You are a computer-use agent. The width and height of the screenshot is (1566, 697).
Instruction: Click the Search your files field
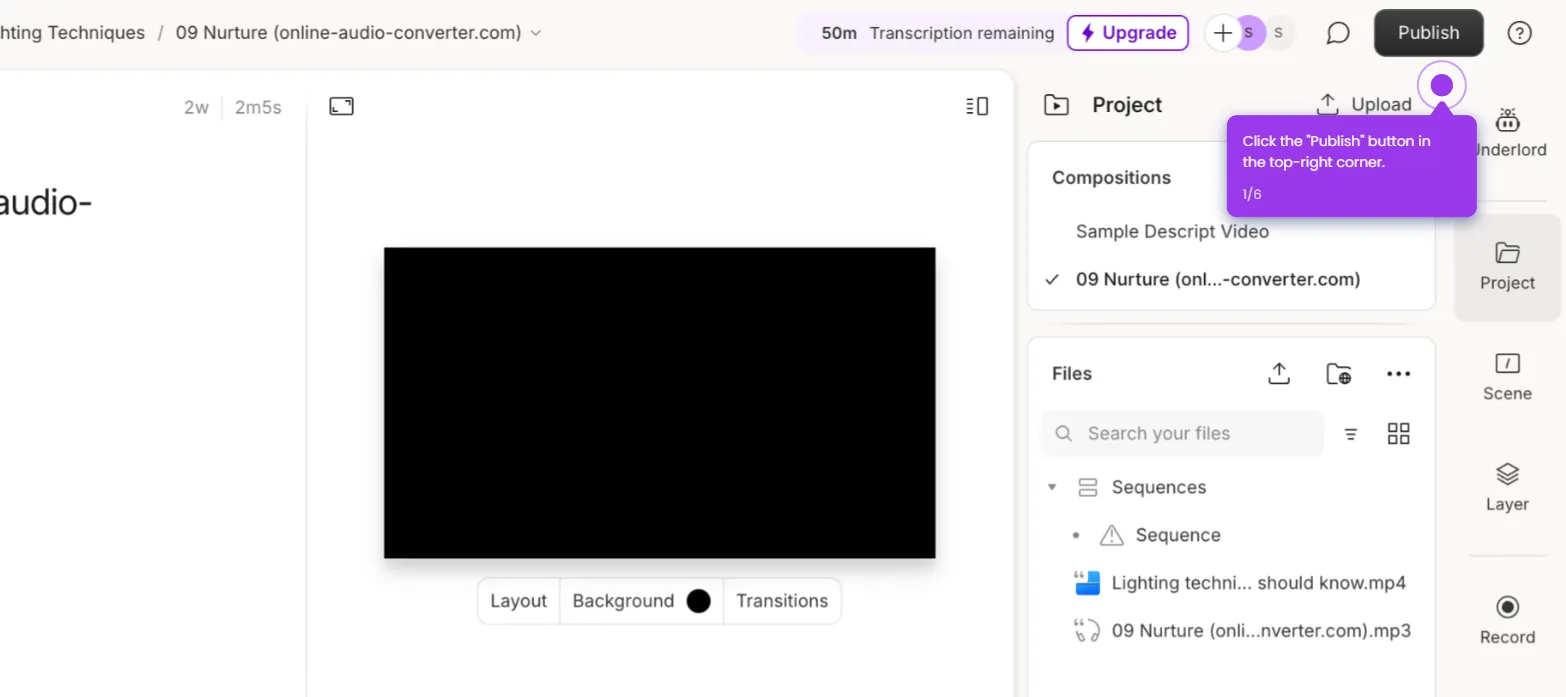coord(1182,434)
